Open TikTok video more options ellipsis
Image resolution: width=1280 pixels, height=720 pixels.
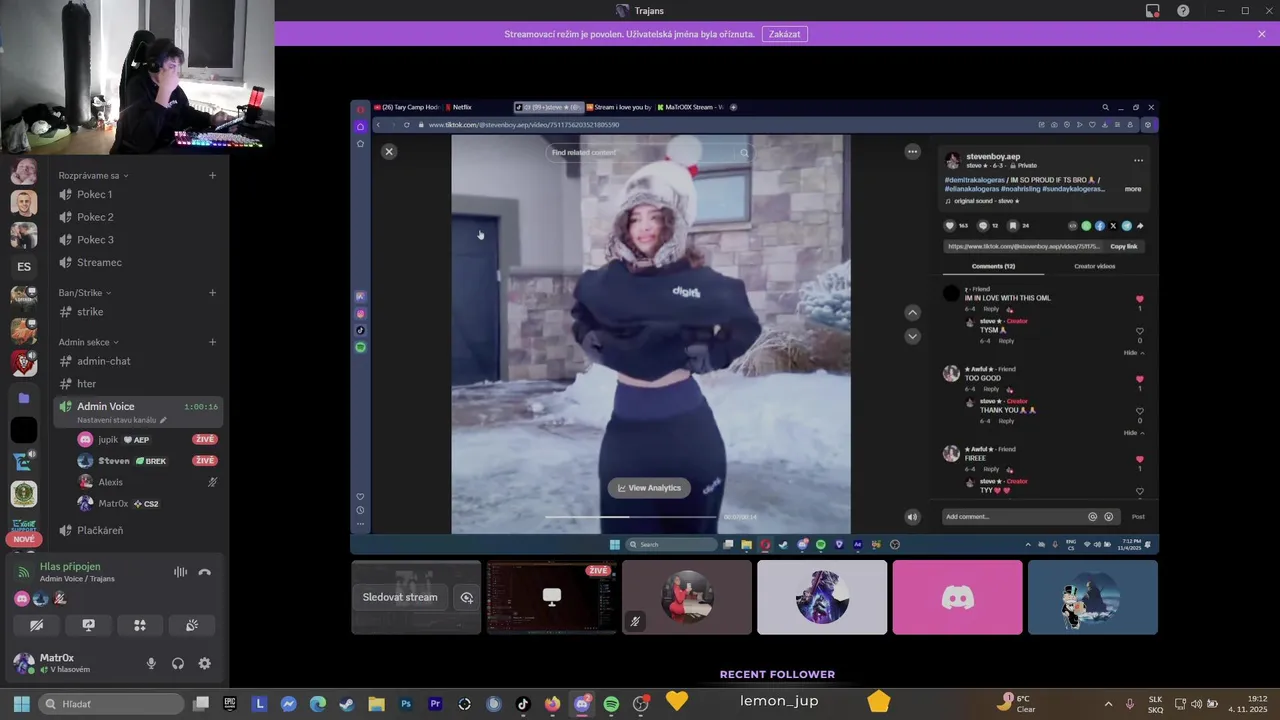click(912, 151)
